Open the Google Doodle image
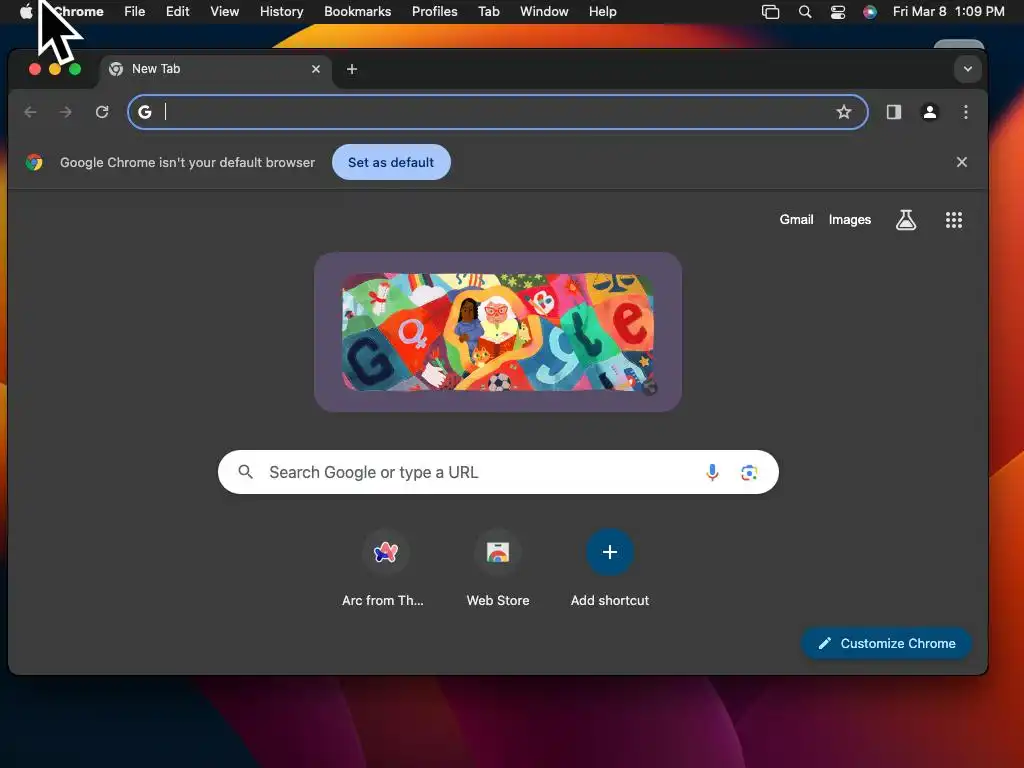 (498, 332)
